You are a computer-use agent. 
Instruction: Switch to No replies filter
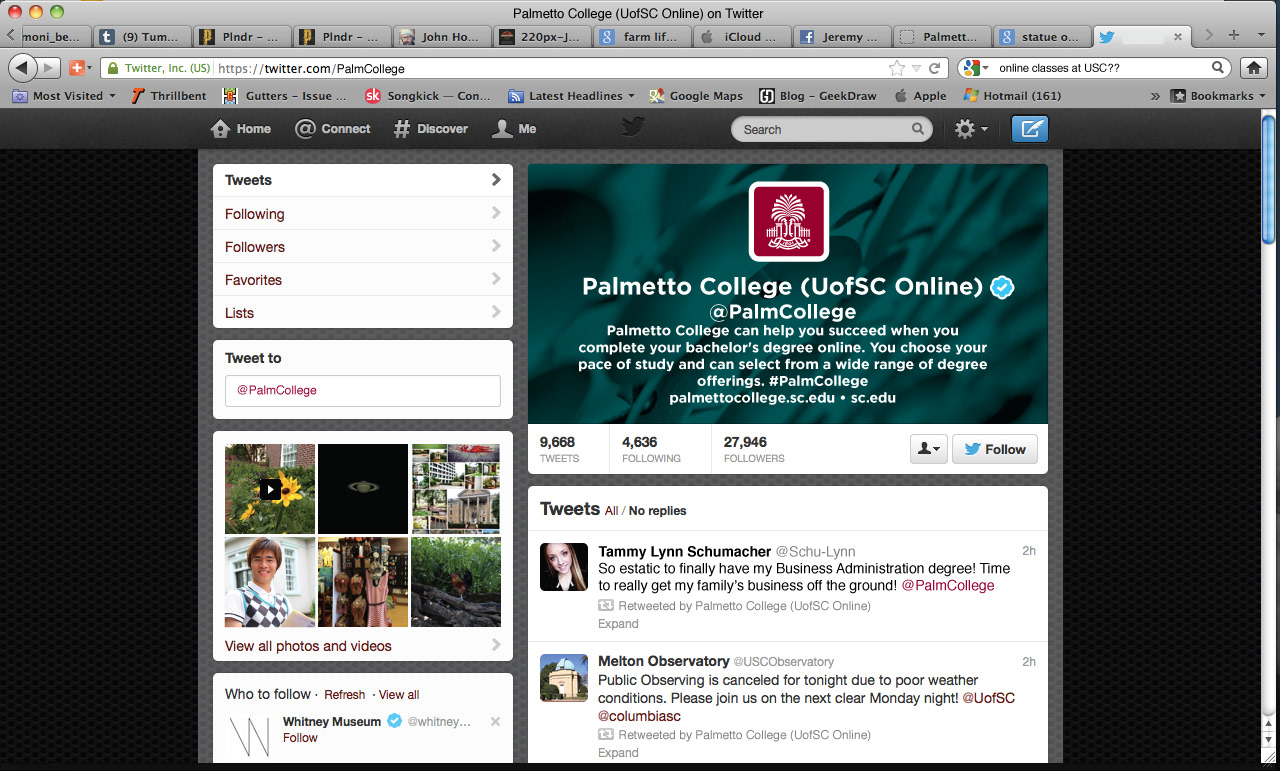coord(658,511)
